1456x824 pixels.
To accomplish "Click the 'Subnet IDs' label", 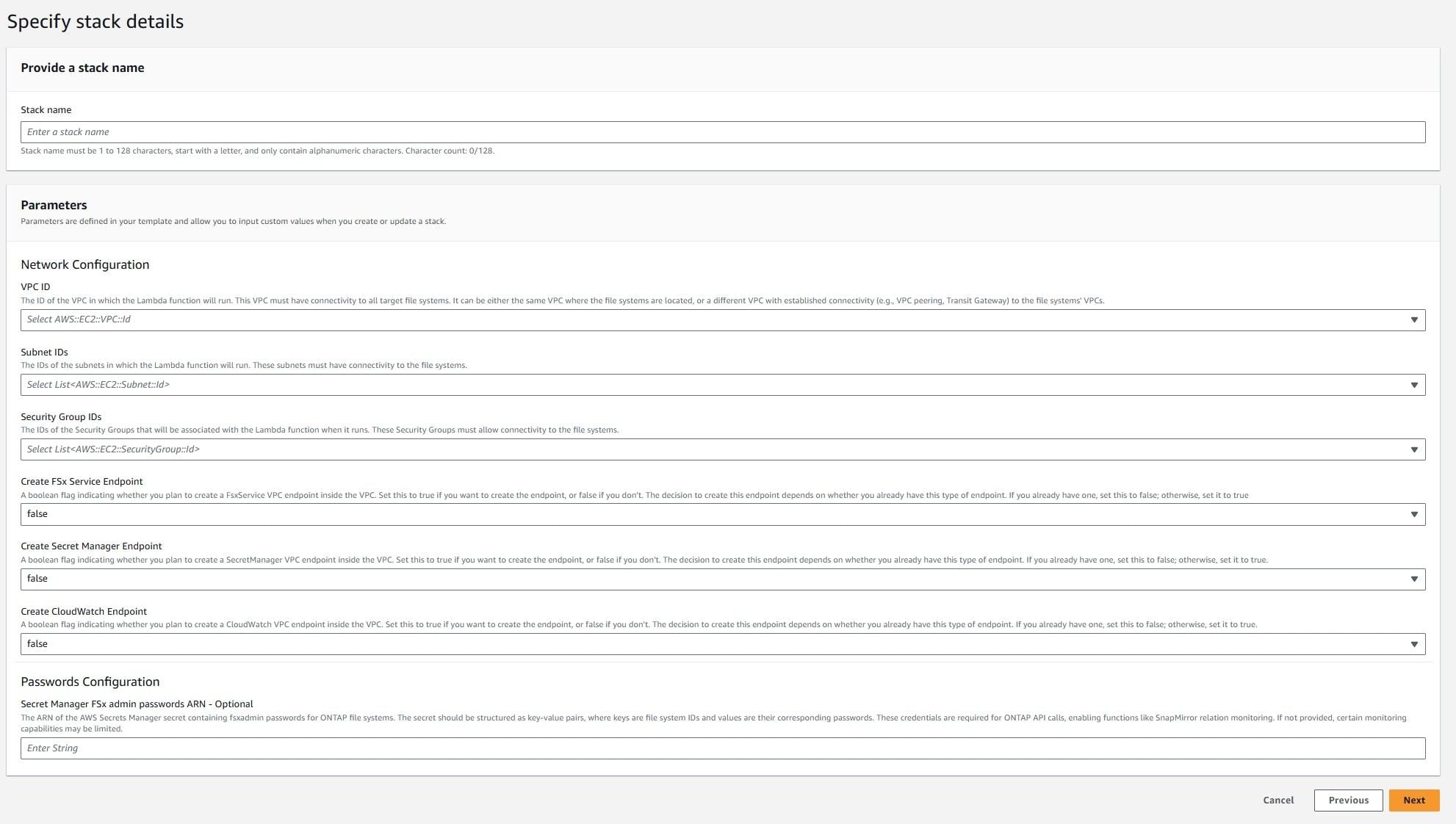I will [44, 353].
